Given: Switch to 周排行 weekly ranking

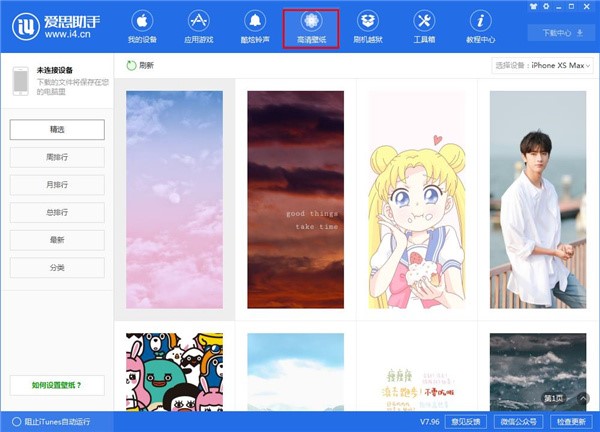Looking at the screenshot, I should tap(57, 157).
